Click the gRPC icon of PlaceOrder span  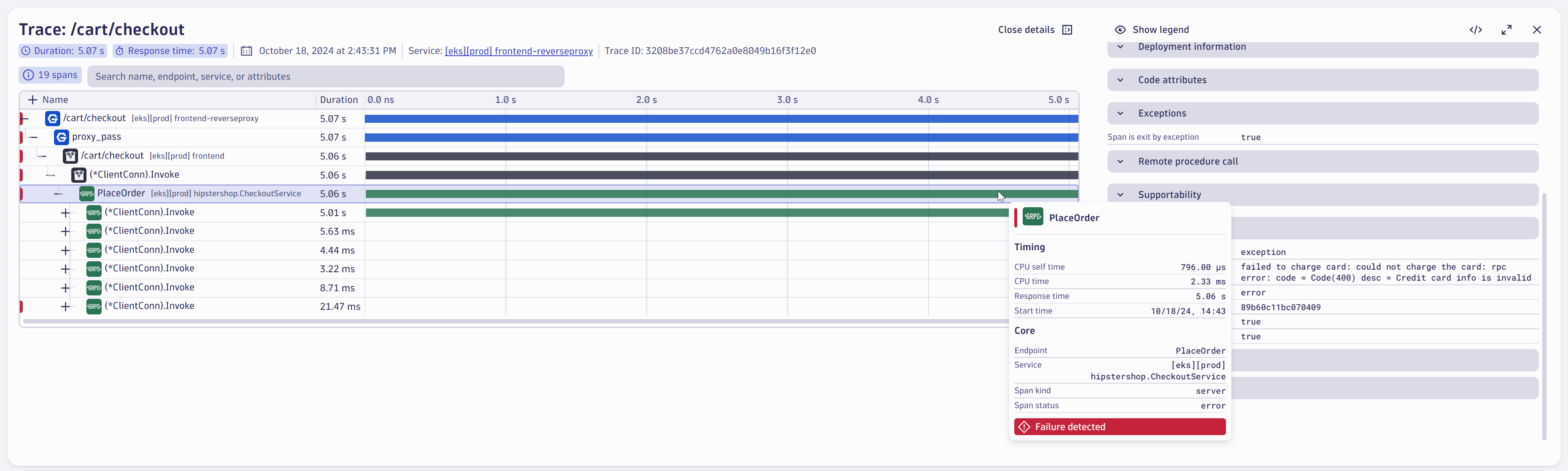coord(86,194)
